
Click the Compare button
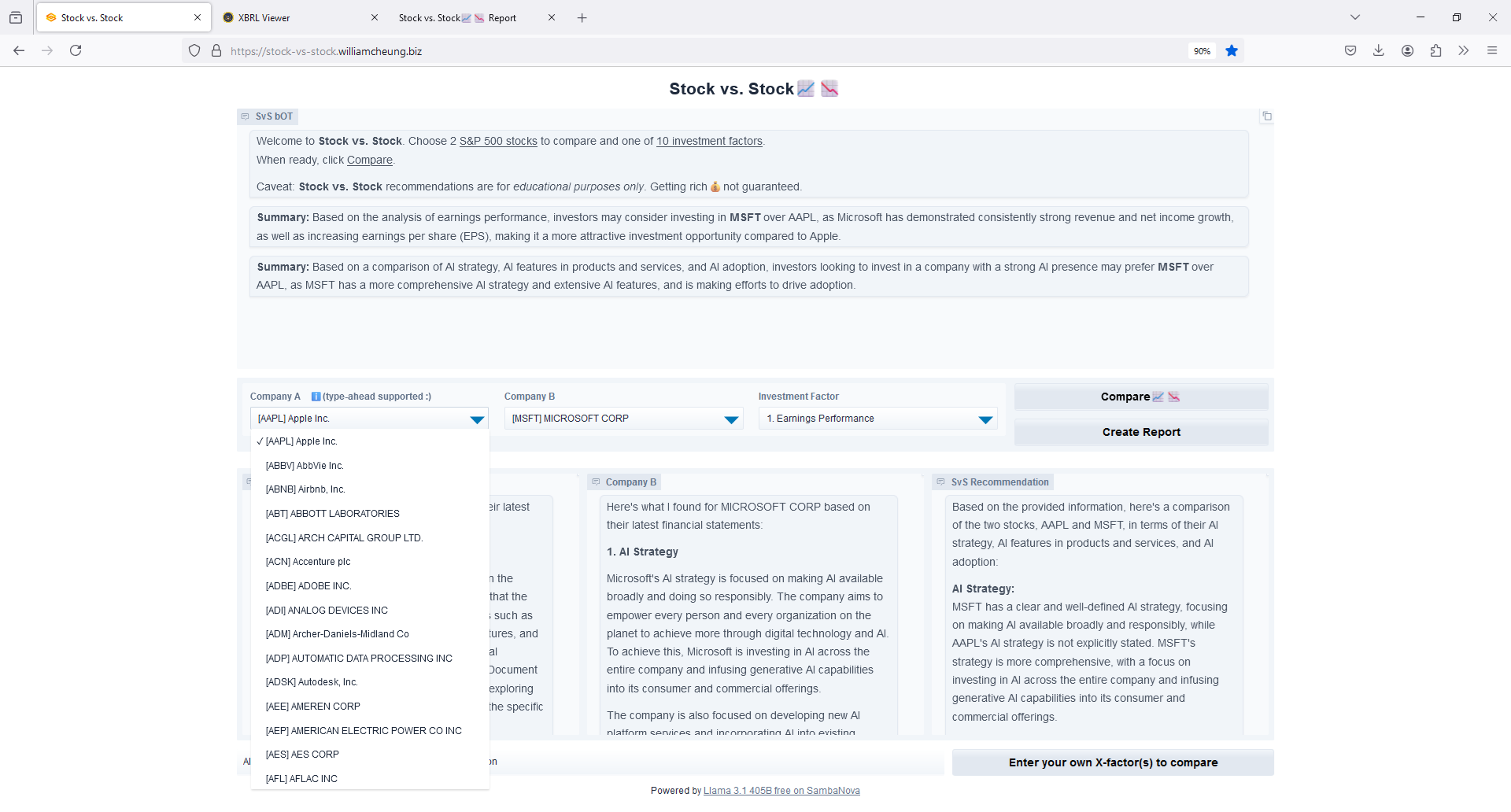[1141, 397]
